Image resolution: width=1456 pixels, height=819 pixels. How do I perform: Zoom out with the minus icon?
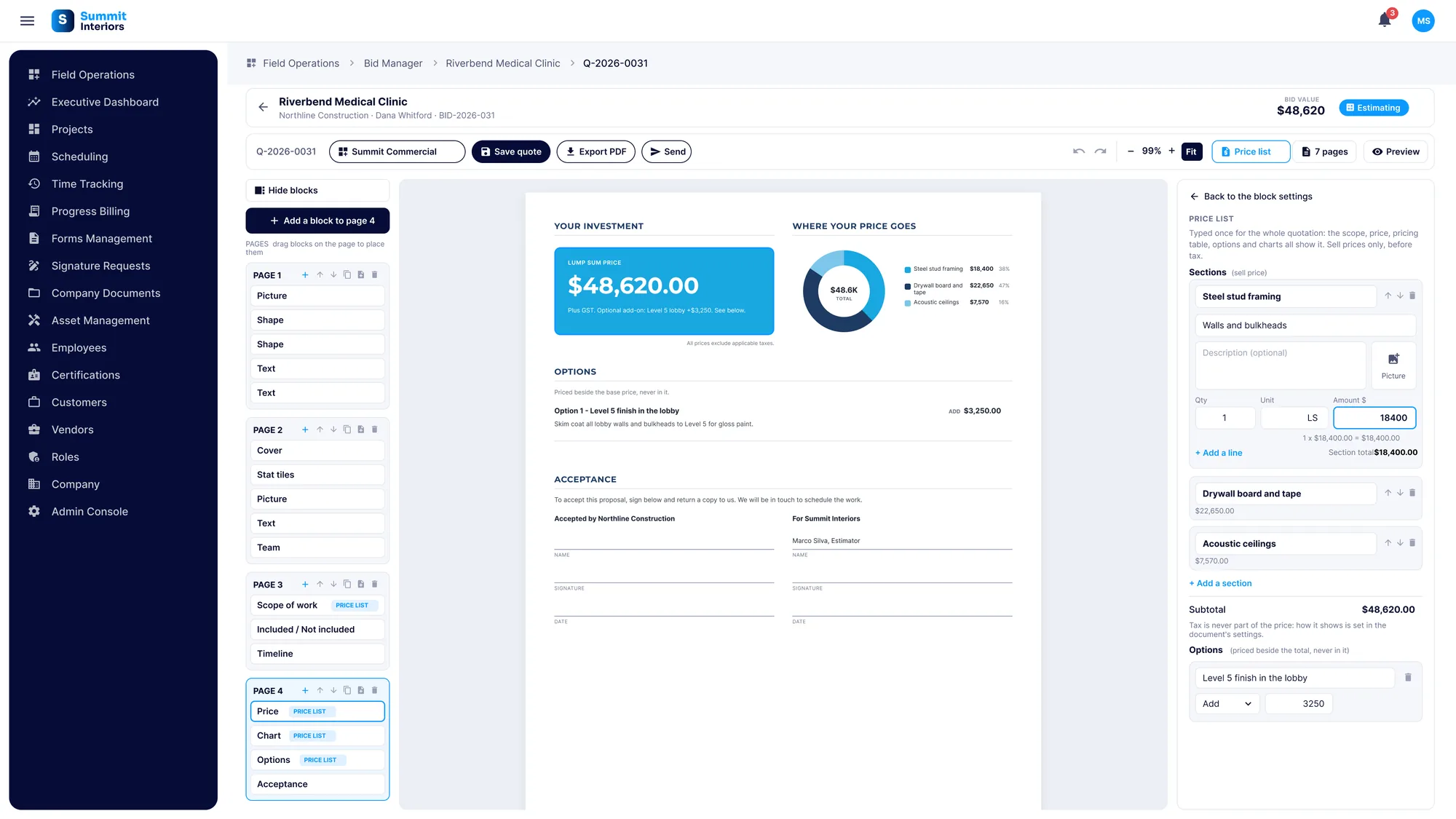(1131, 151)
